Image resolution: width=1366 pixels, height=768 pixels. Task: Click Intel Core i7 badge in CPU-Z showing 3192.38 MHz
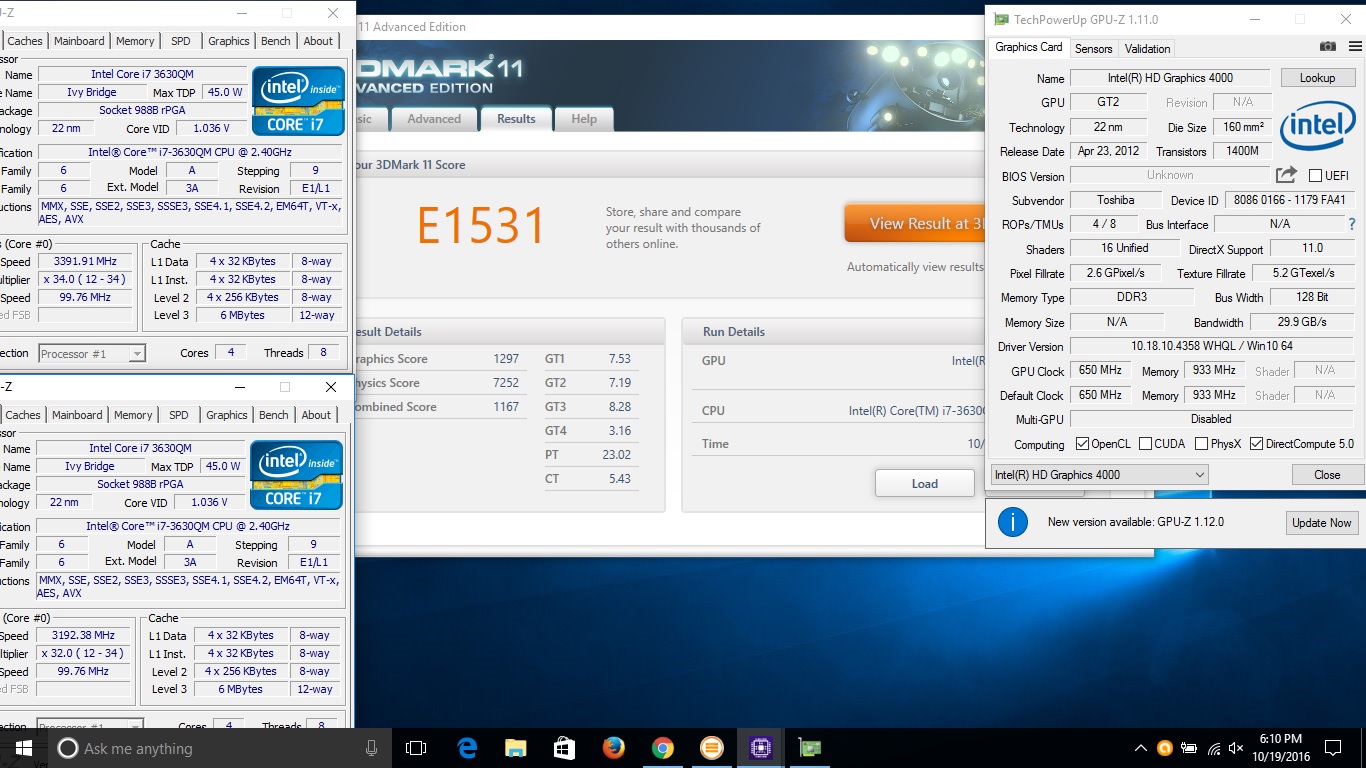296,474
